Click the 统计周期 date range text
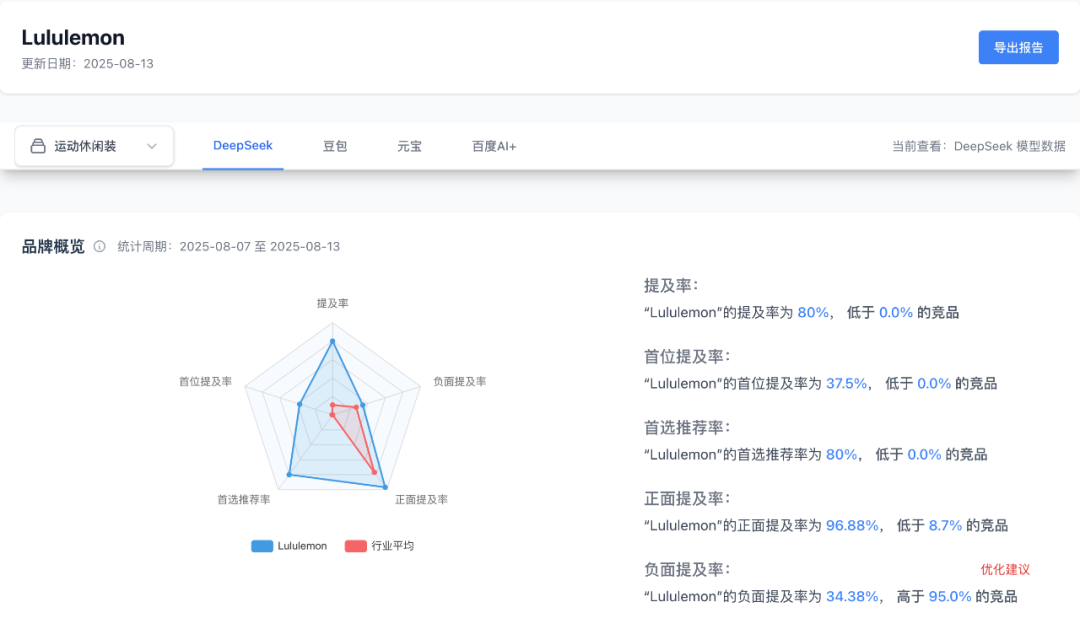The image size is (1080, 629). (229, 247)
